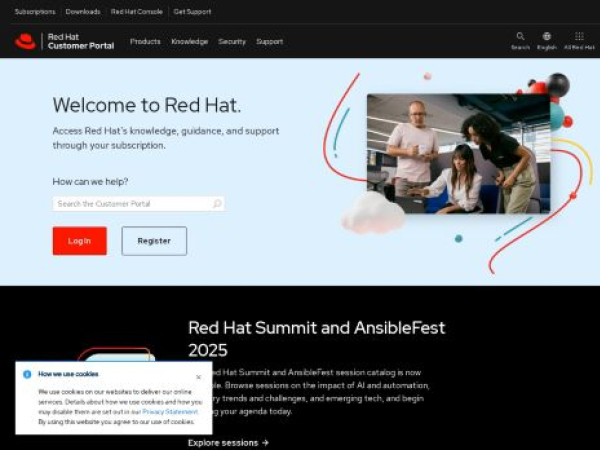600x450 pixels.
Task: Expand the Products menu
Action: tap(145, 41)
